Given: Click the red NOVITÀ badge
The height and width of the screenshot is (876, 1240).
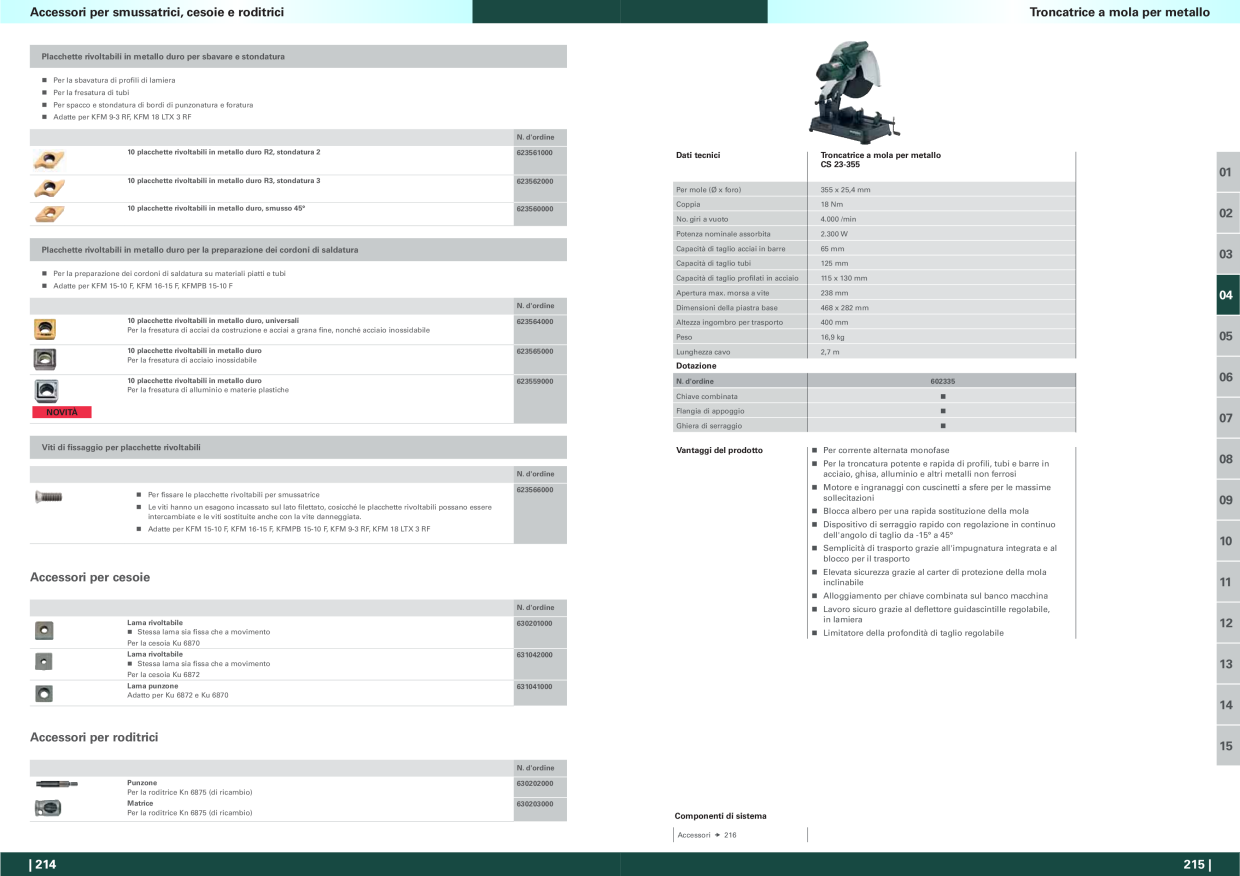Looking at the screenshot, I should point(62,412).
